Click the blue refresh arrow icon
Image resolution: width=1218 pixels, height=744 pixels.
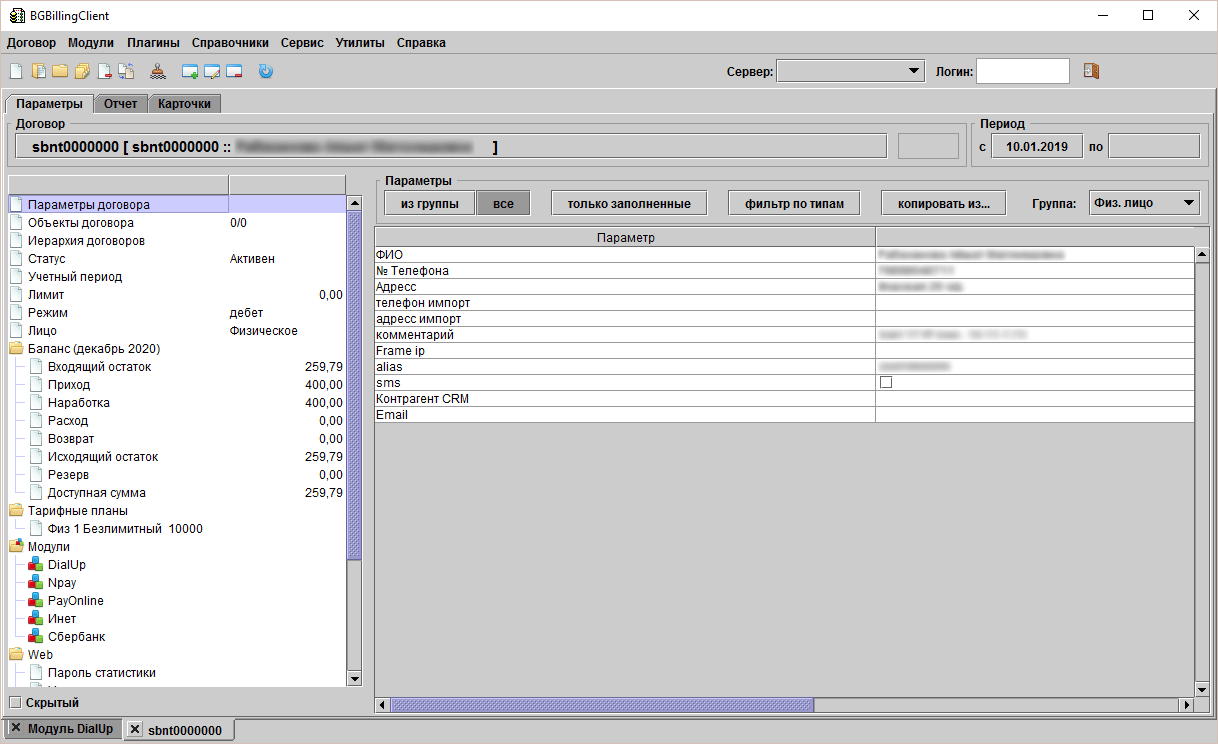(x=265, y=71)
